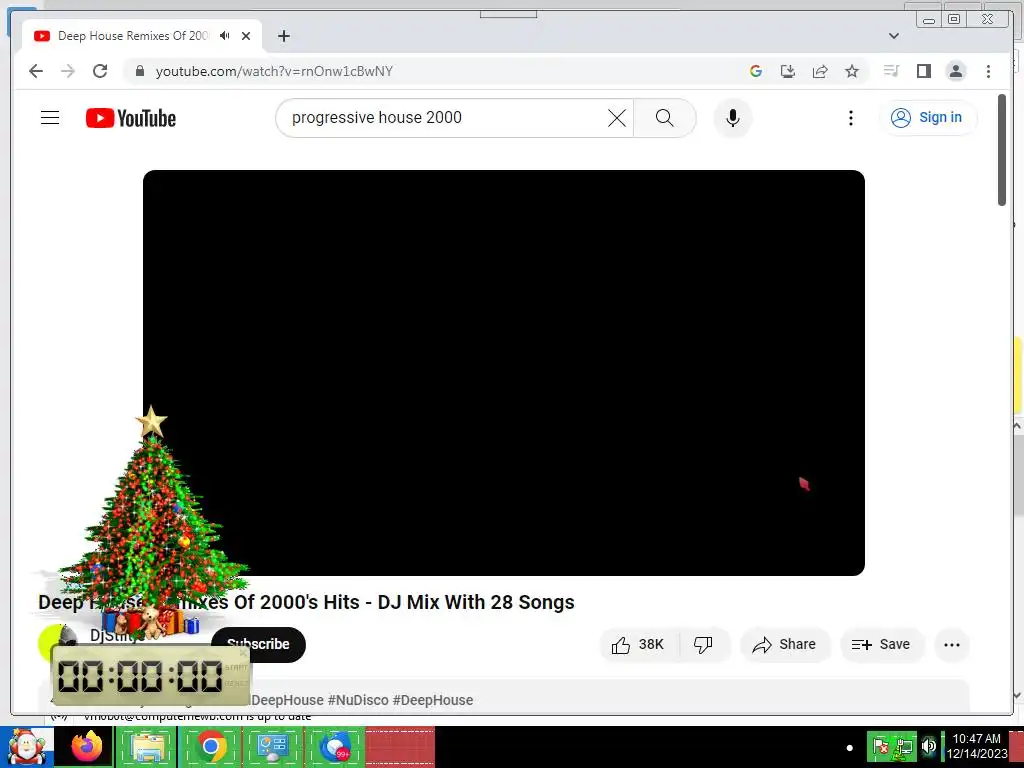The image size is (1024, 768).
Task: Open the 10:47 AM clock in tray
Action: point(976,746)
